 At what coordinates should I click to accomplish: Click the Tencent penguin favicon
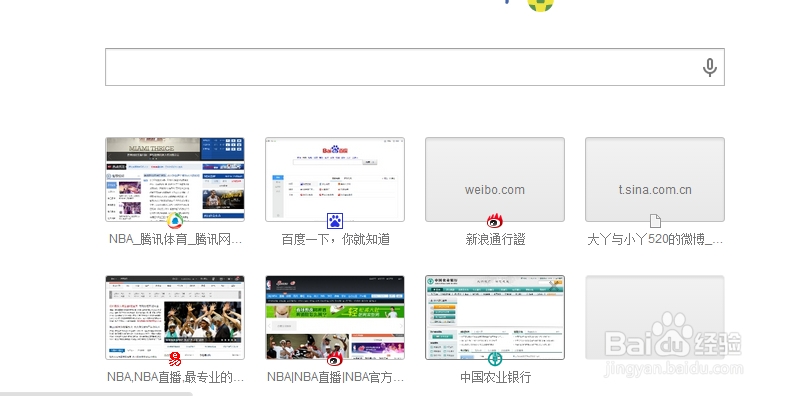pyautogui.click(x=175, y=220)
